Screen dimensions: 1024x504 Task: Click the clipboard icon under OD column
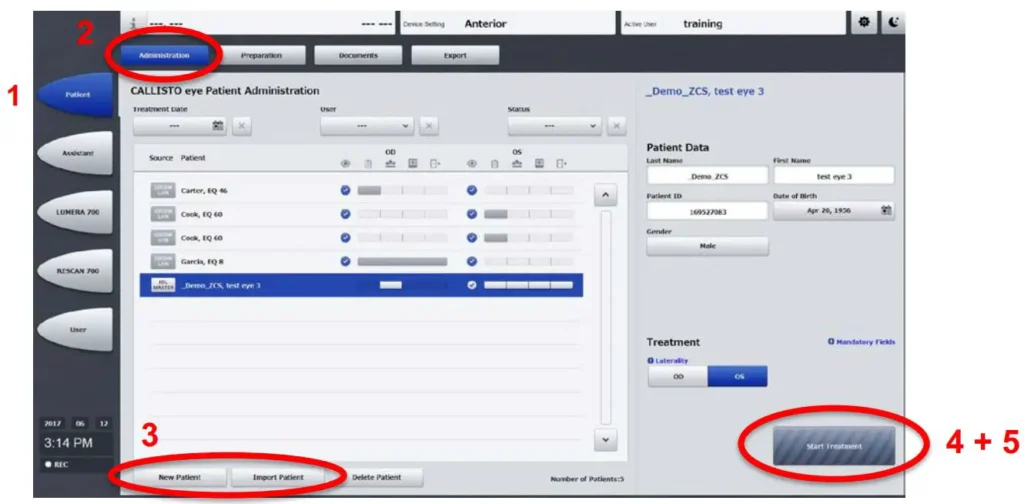pos(368,163)
